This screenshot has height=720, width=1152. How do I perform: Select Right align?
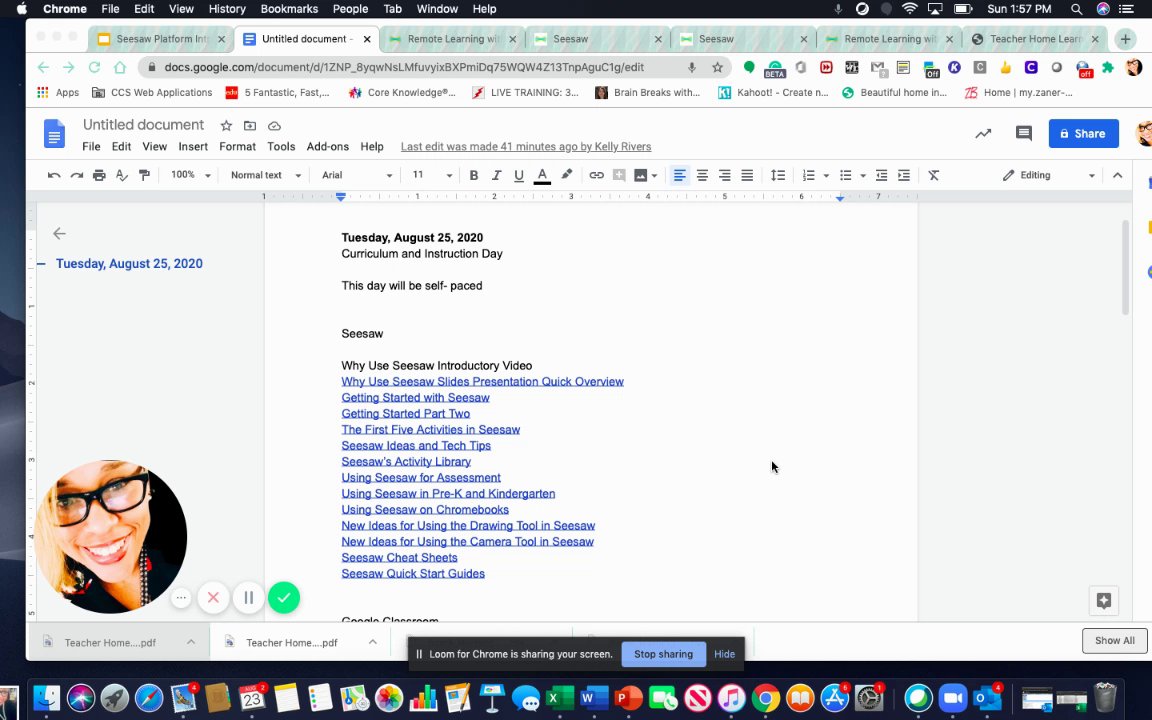tap(724, 175)
